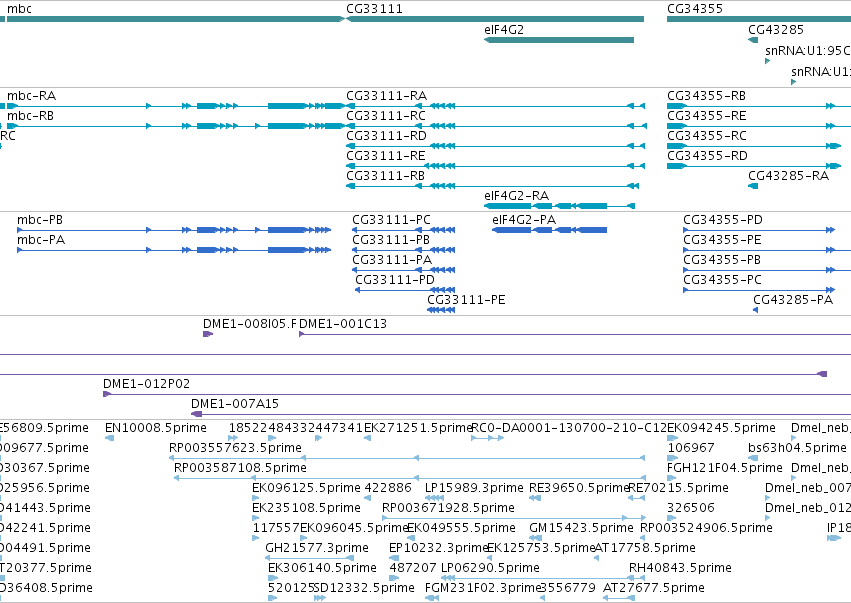This screenshot has width=851, height=603.
Task: Click the snRNA:U1:95C label
Action: pos(808,51)
